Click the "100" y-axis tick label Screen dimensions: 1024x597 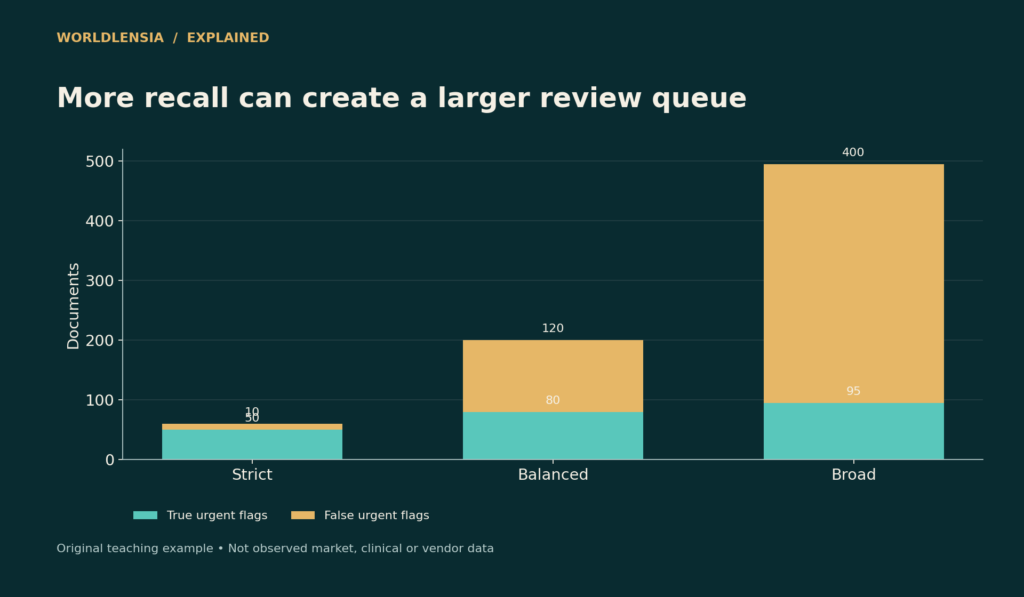pos(100,400)
